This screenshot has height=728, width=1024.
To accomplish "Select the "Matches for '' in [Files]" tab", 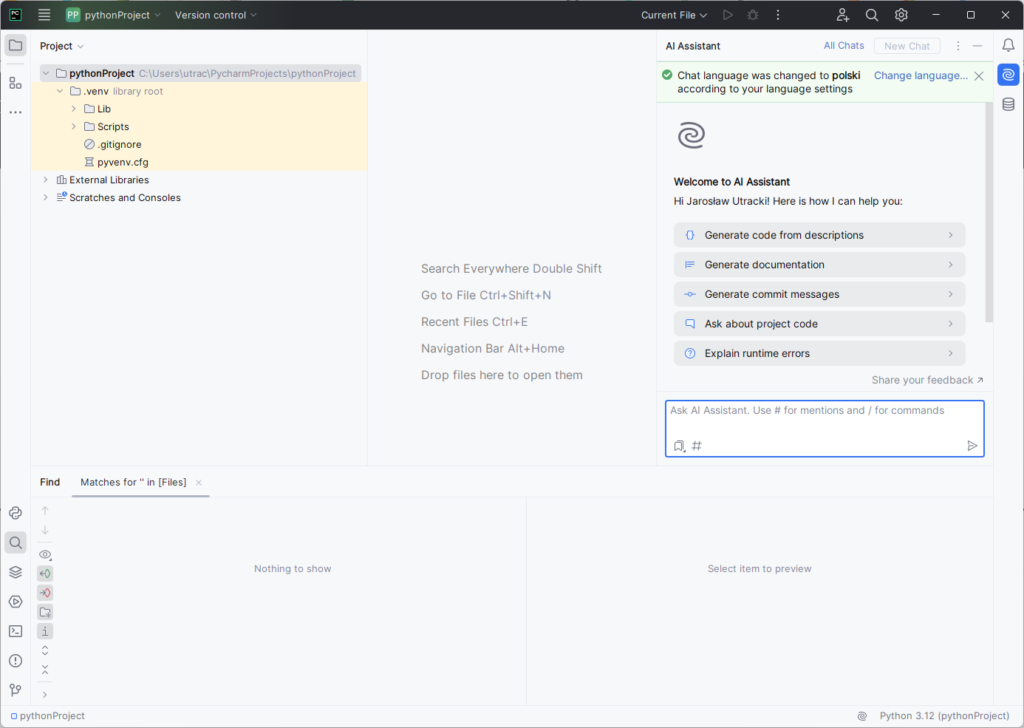I will tap(133, 482).
